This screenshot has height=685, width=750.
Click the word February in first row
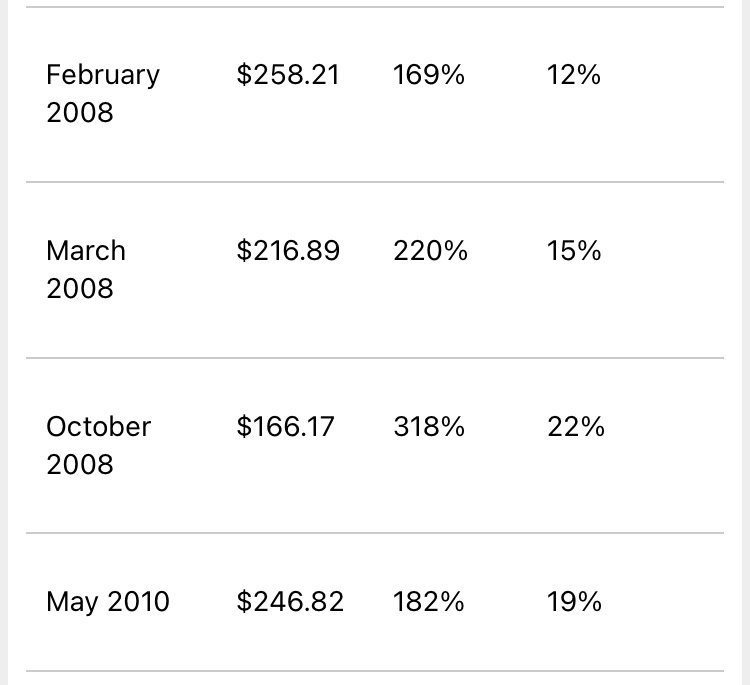(103, 76)
